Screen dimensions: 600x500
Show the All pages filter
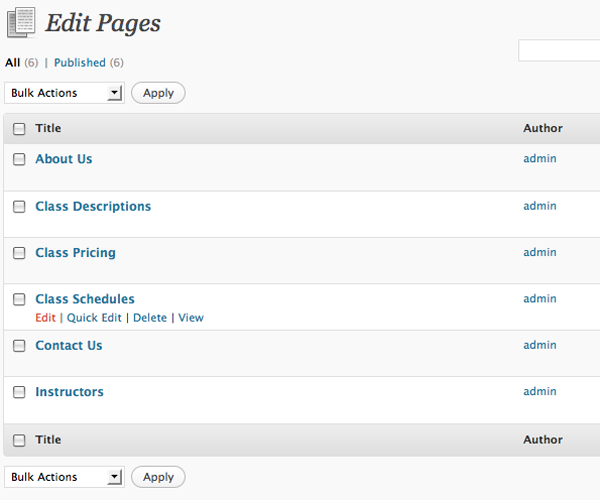point(13,62)
